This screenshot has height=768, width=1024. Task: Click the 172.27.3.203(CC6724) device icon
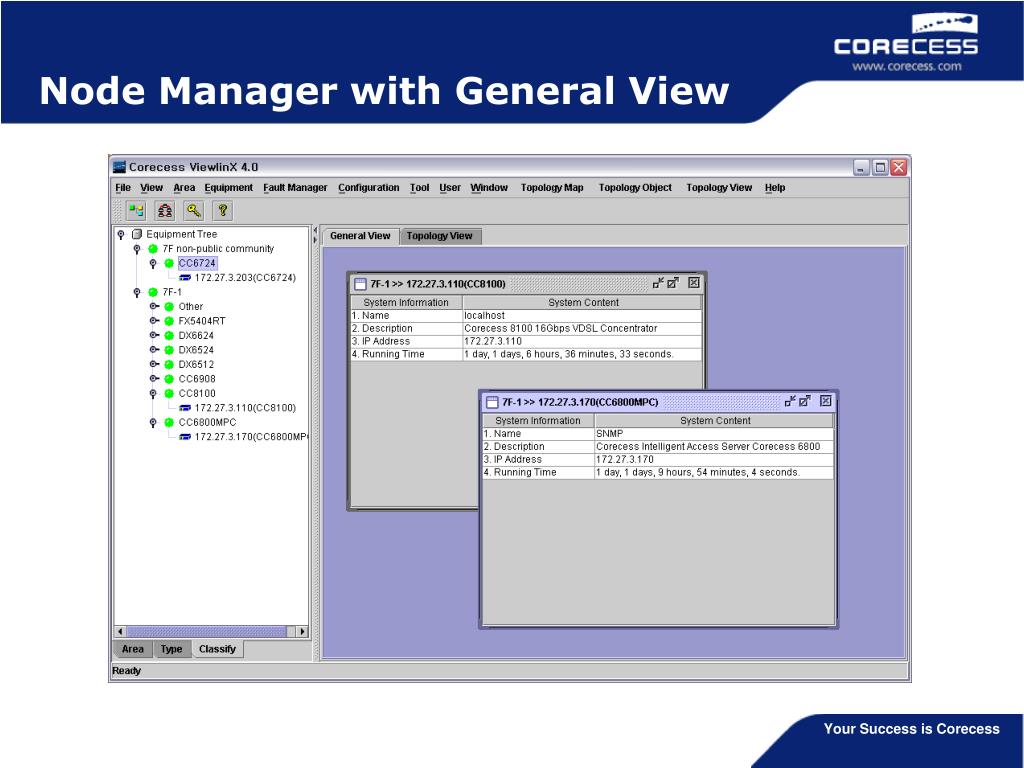(185, 278)
